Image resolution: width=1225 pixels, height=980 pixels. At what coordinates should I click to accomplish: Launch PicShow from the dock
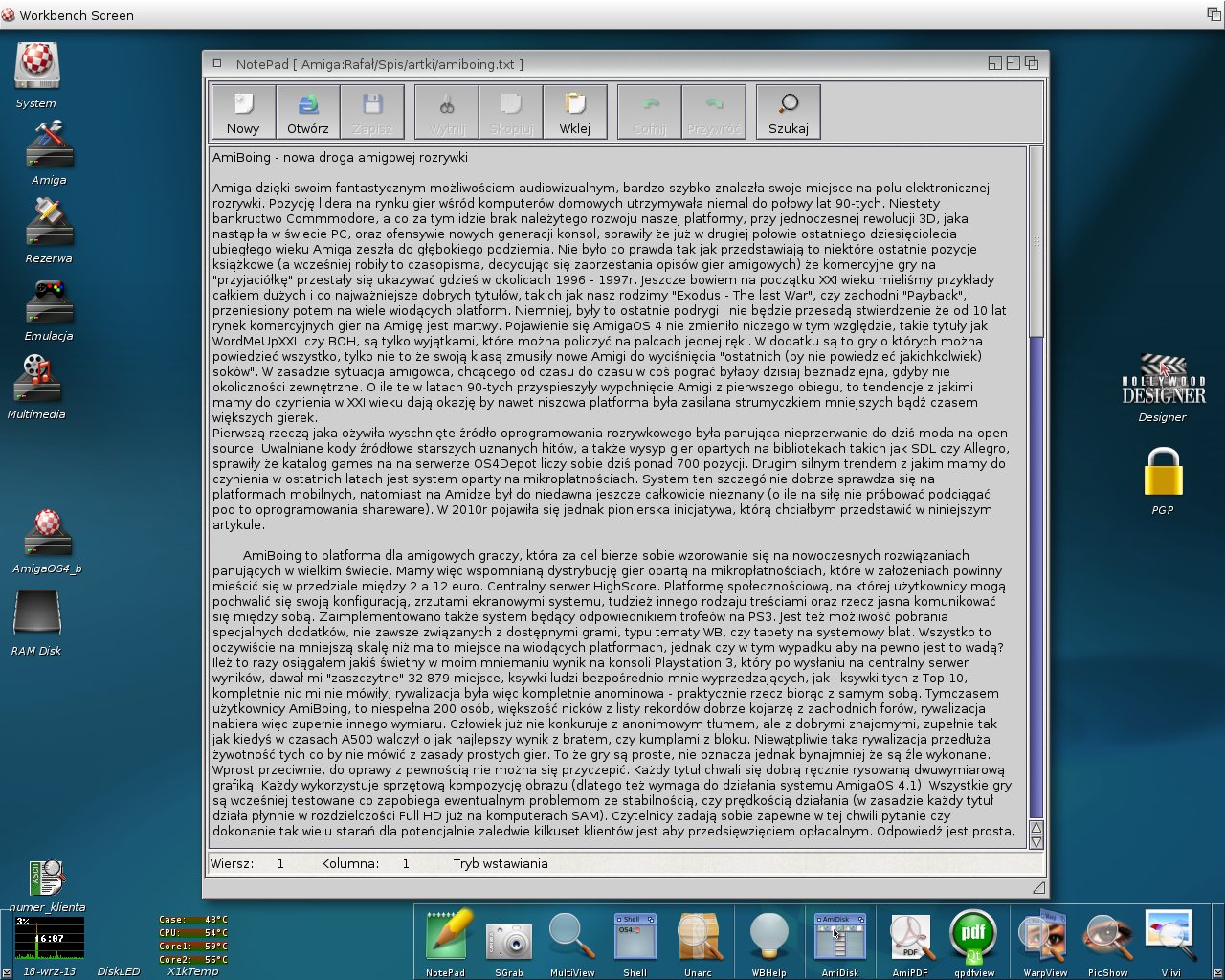click(x=1107, y=944)
